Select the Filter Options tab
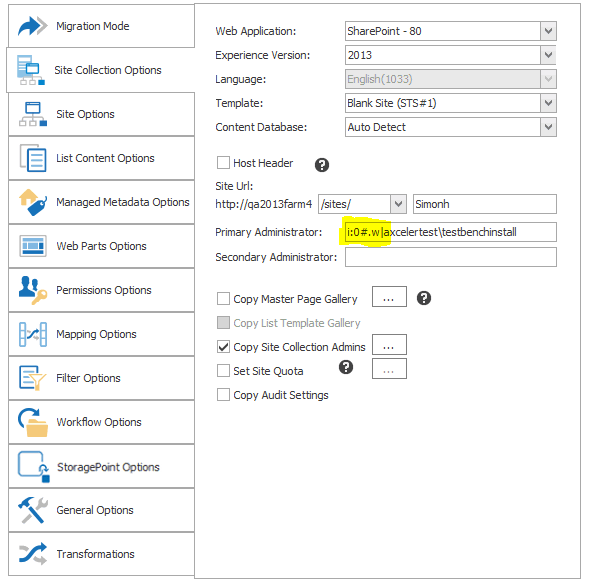 pyautogui.click(x=101, y=378)
